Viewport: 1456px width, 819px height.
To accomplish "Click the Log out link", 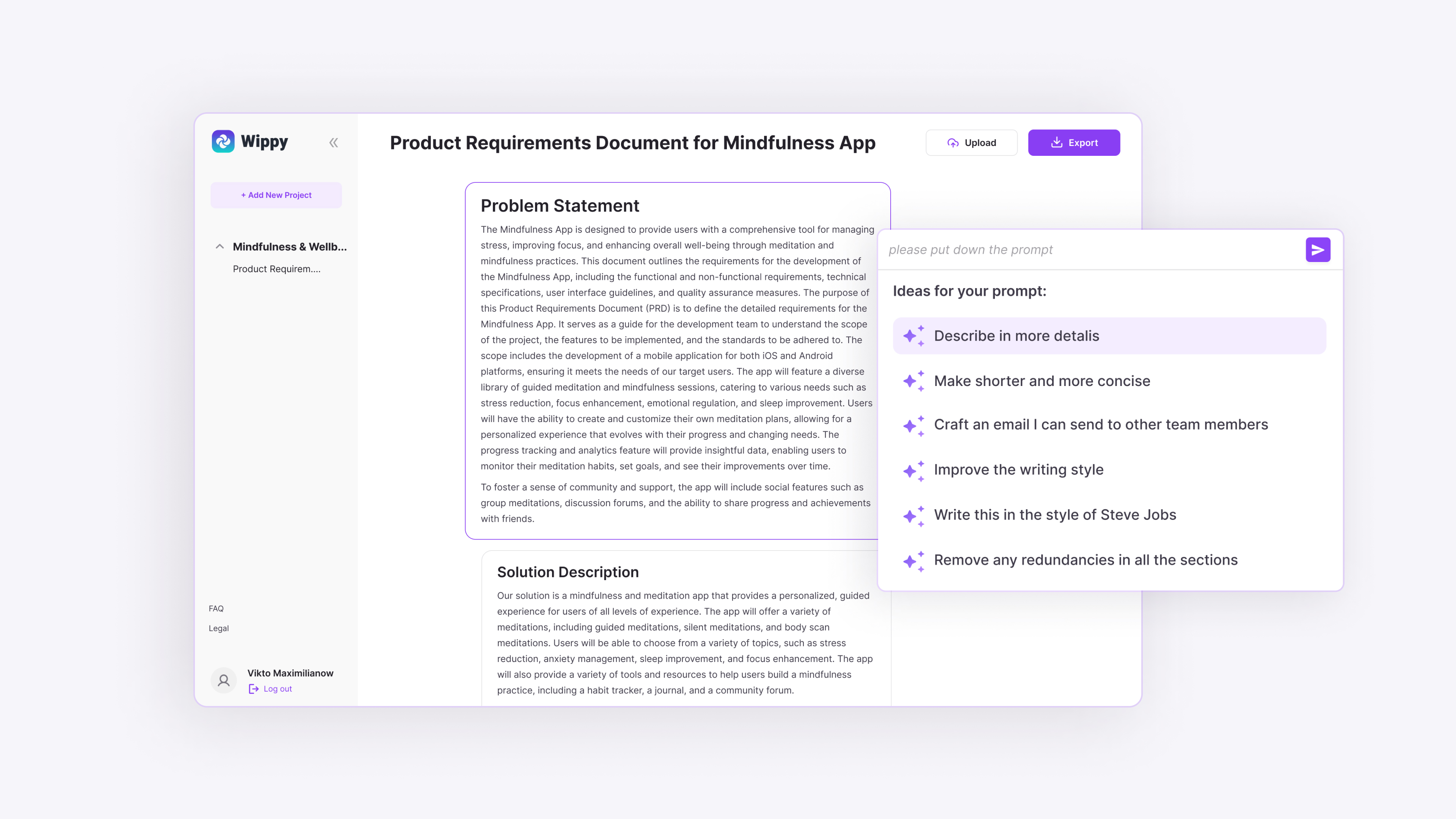I will [277, 689].
